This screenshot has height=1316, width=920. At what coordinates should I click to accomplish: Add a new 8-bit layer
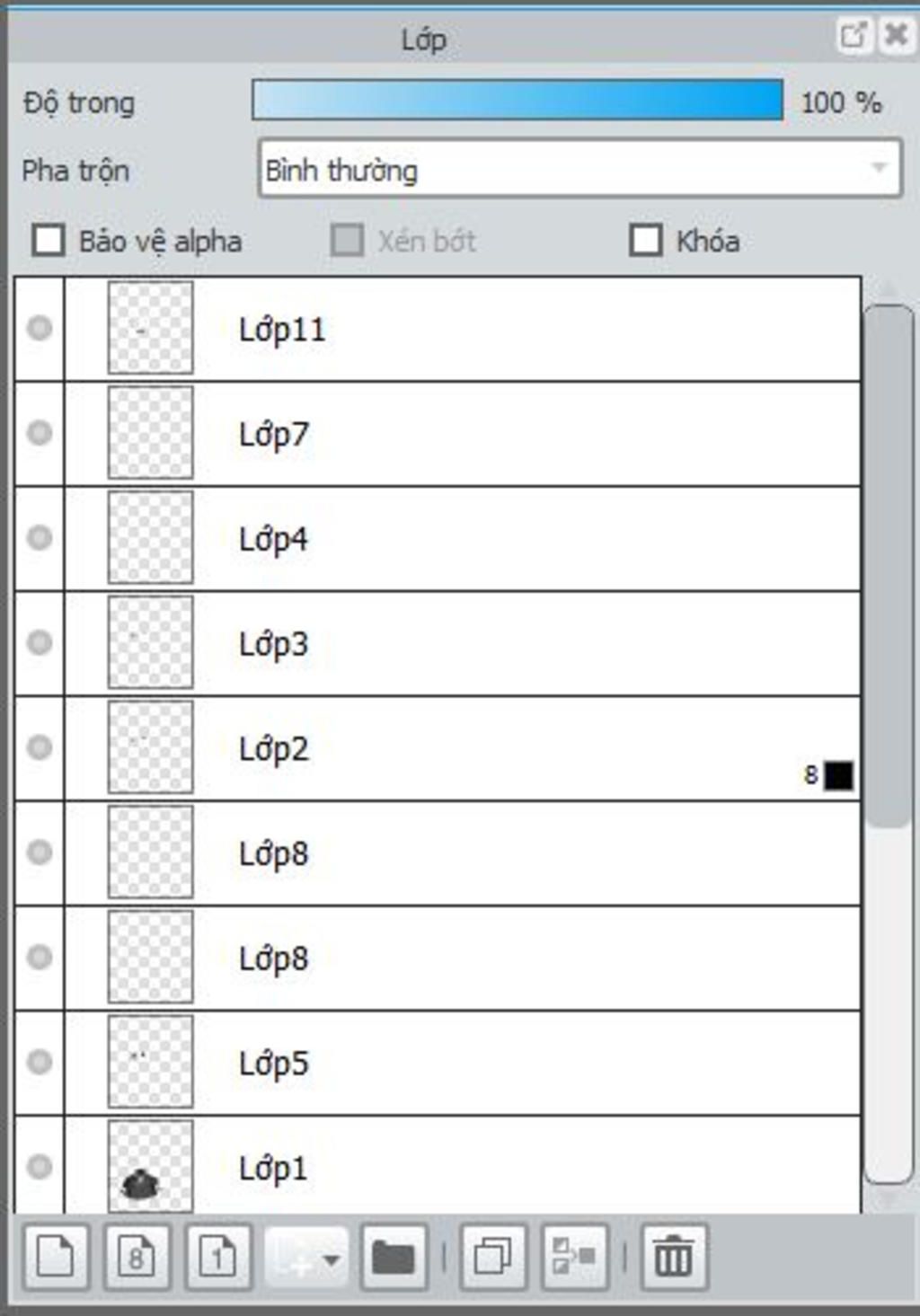click(x=137, y=1256)
